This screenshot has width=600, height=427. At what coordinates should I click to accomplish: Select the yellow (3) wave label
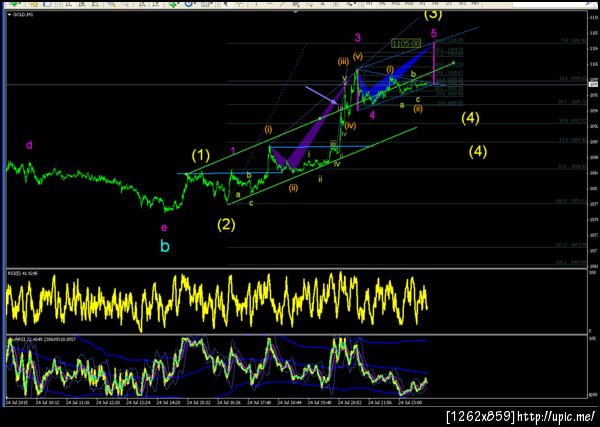[x=433, y=15]
